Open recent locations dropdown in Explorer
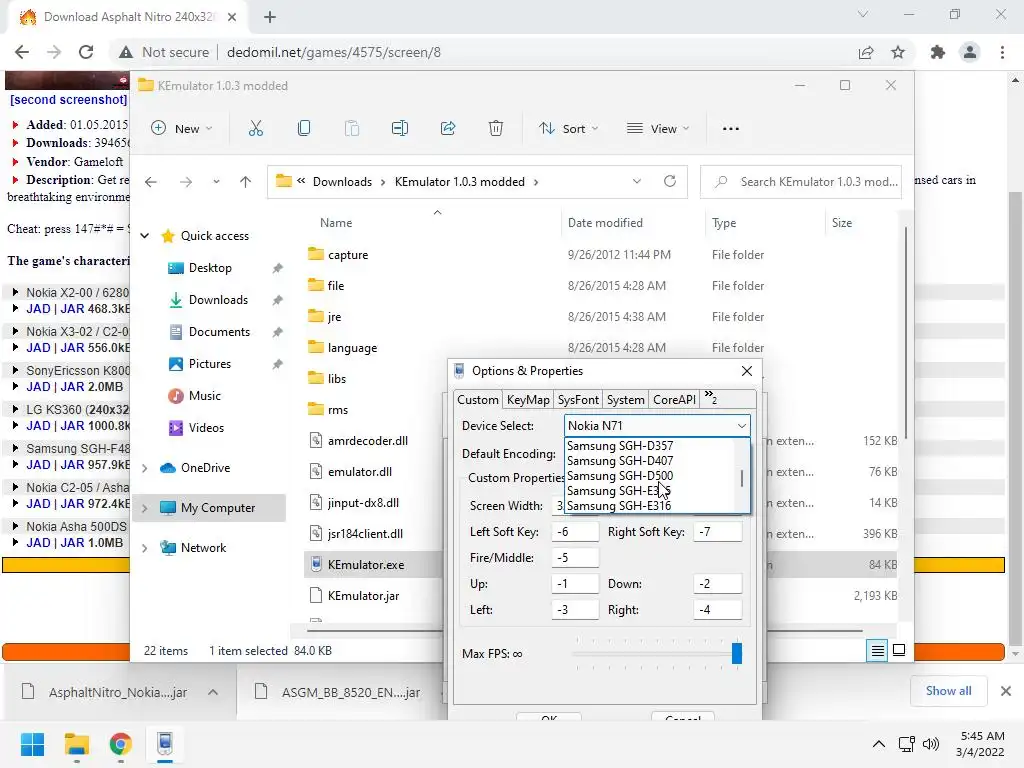Viewport: 1024px width, 768px height. (x=216, y=182)
